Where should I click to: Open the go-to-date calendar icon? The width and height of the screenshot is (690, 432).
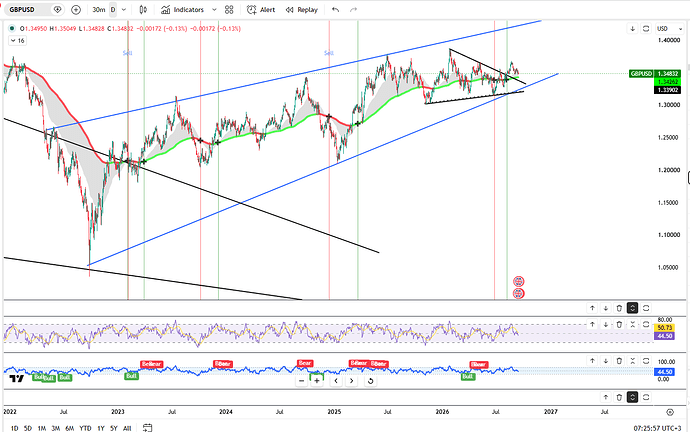[x=147, y=428]
